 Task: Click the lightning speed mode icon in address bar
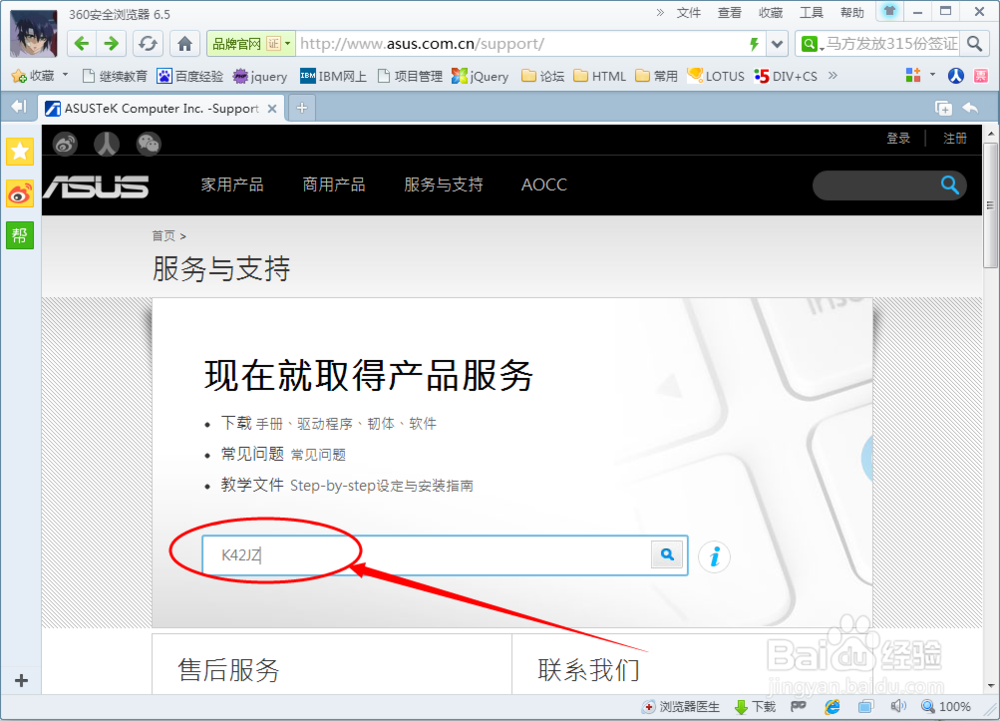(754, 44)
